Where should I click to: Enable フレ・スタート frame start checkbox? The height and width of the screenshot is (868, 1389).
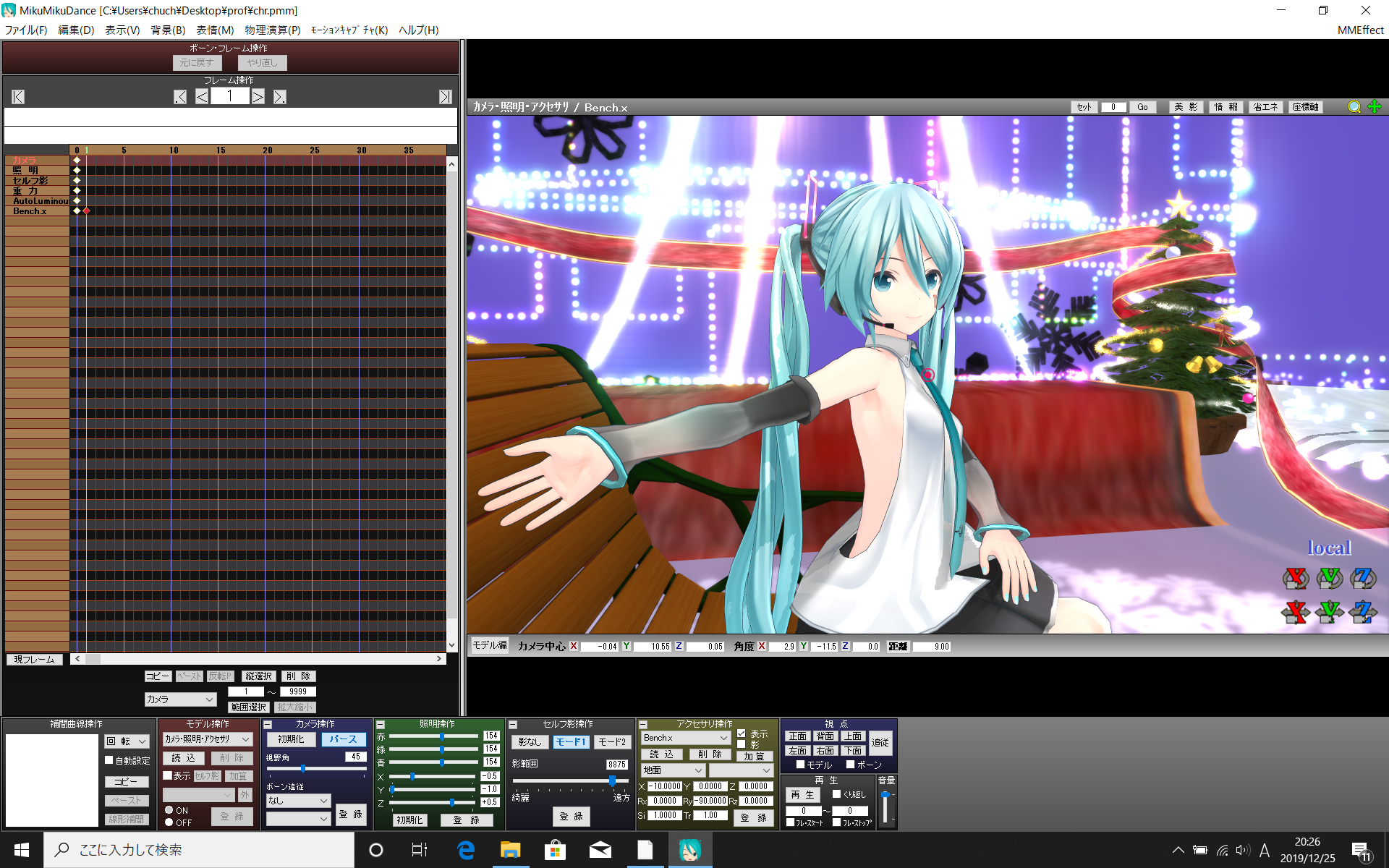point(791,822)
